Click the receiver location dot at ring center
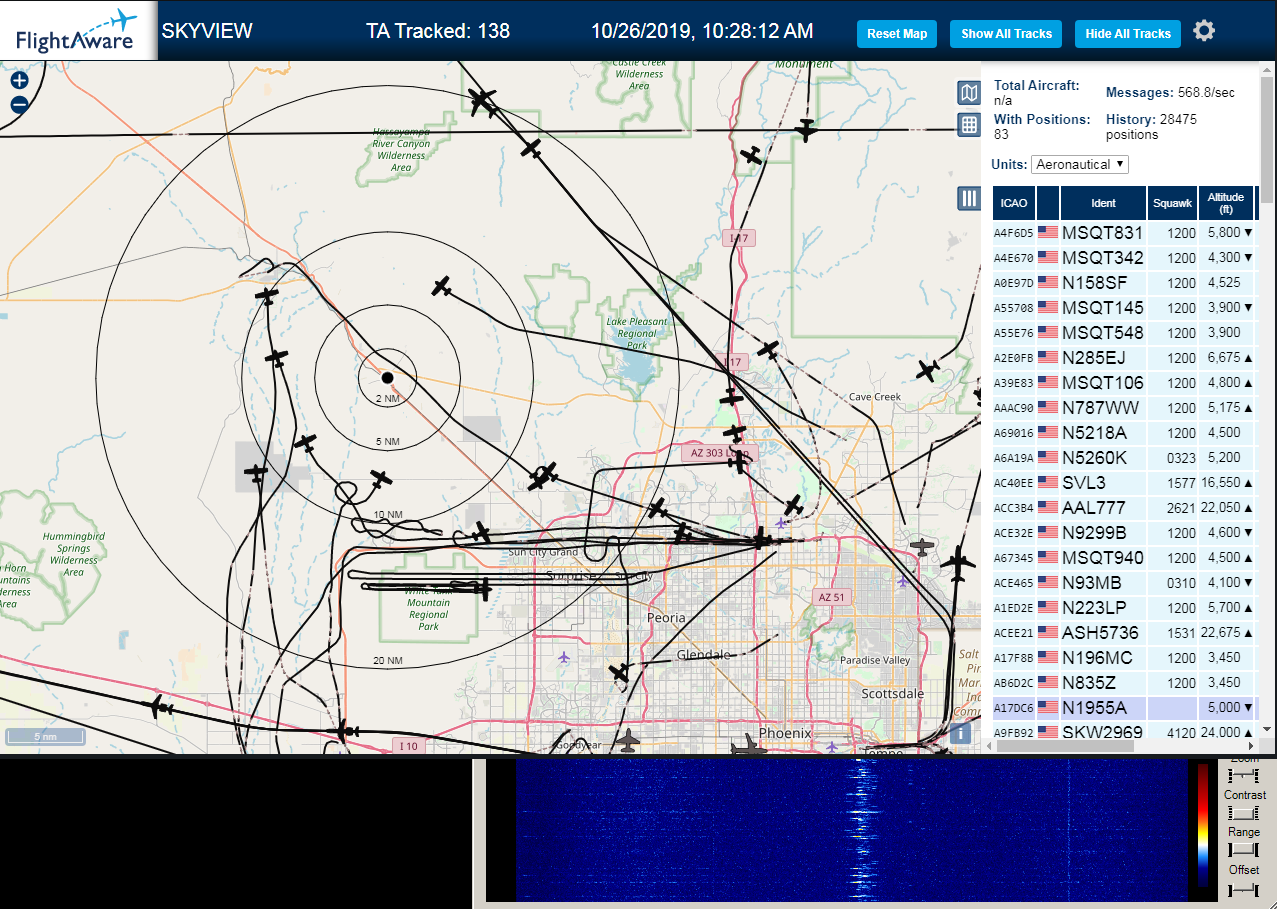1277x909 pixels. click(387, 377)
